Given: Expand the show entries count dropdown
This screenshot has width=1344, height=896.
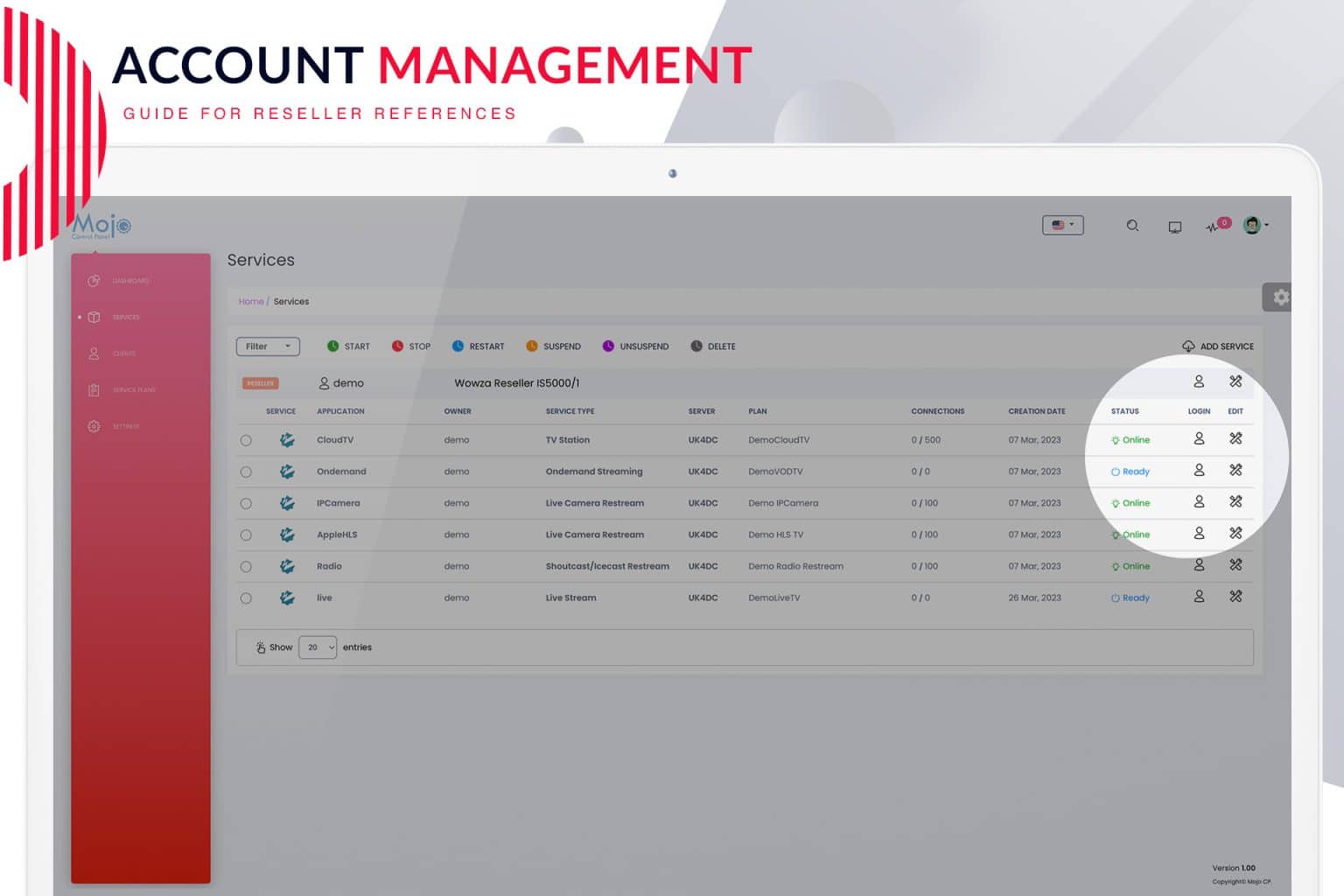Looking at the screenshot, I should [x=318, y=647].
